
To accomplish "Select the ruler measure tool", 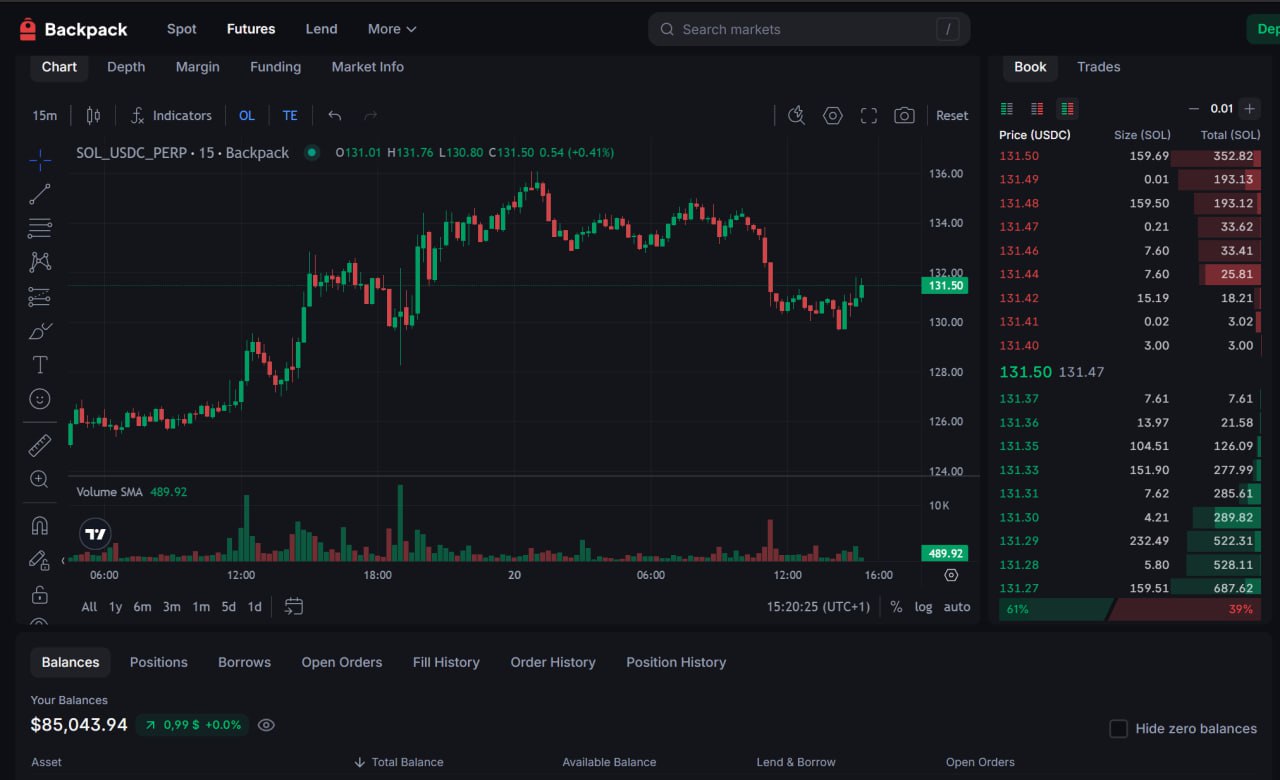I will pos(40,445).
